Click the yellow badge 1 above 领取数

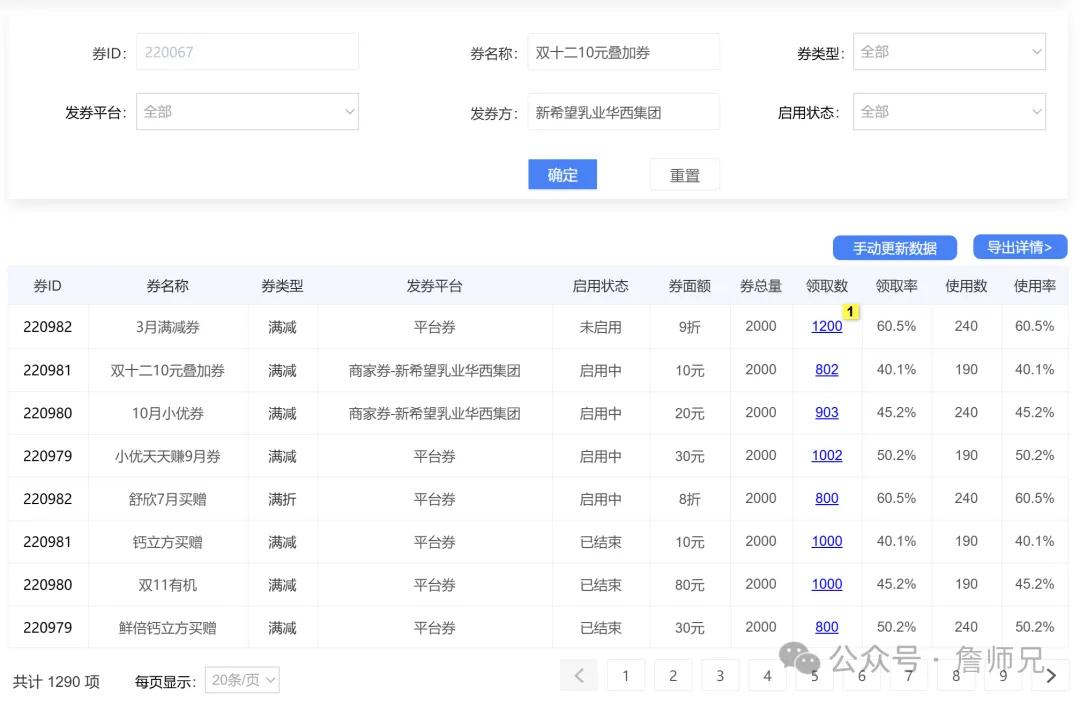point(849,311)
